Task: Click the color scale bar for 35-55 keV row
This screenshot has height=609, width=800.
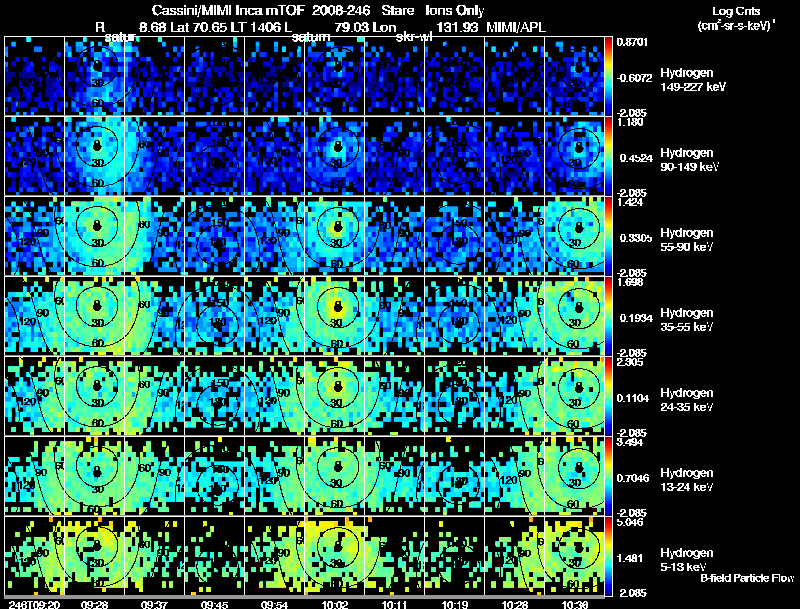Action: tap(608, 316)
